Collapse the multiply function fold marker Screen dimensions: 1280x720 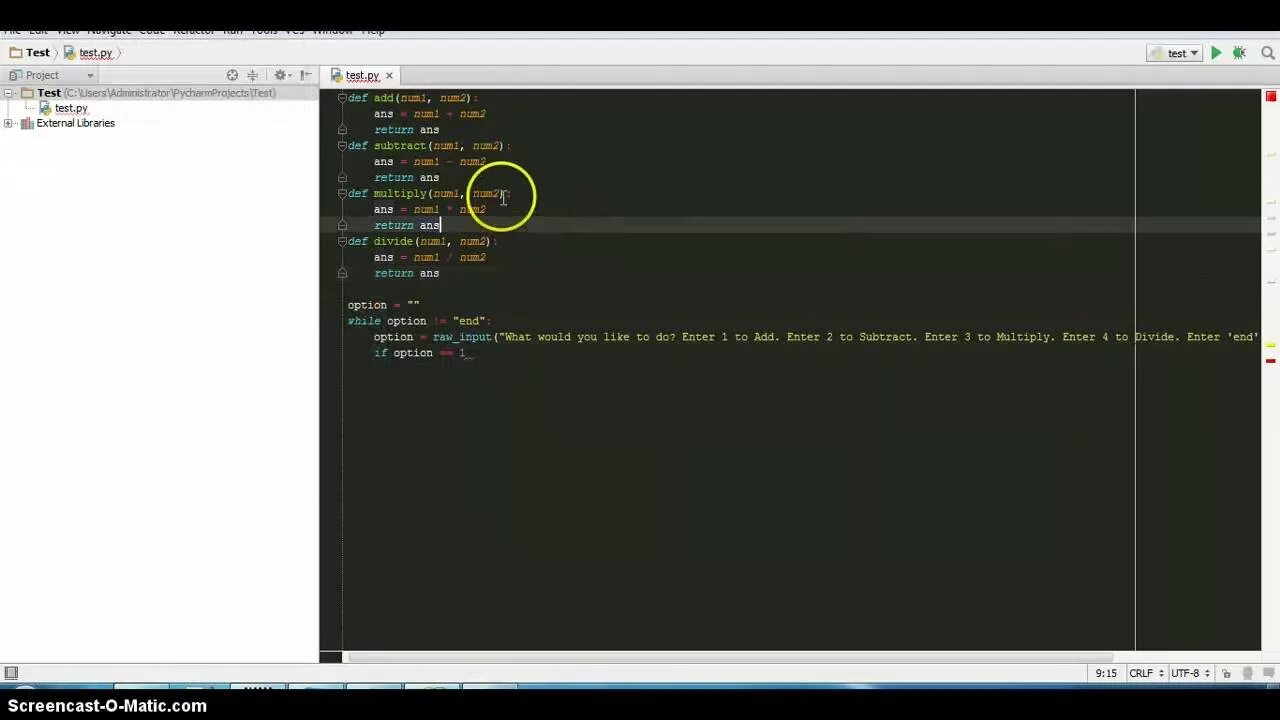[x=342, y=194]
